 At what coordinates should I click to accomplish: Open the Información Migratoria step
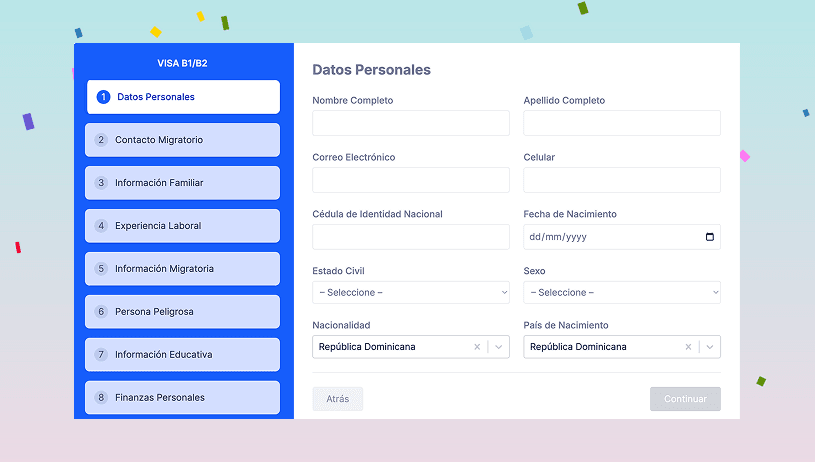click(x=183, y=269)
